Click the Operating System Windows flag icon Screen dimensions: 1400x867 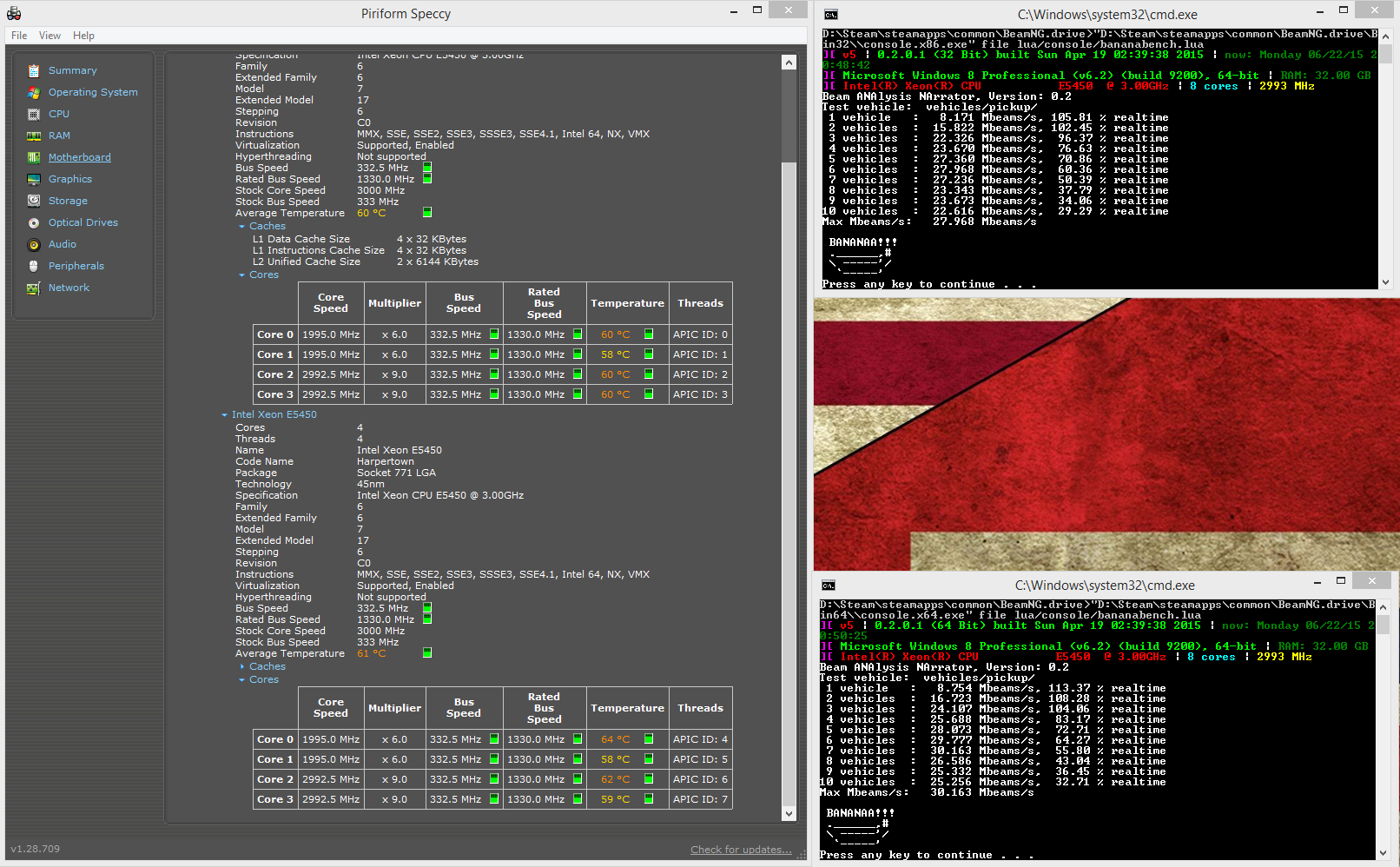pyautogui.click(x=34, y=92)
